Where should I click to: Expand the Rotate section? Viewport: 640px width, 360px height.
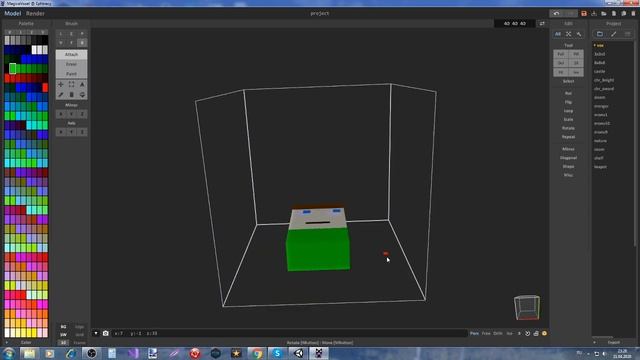tap(569, 128)
